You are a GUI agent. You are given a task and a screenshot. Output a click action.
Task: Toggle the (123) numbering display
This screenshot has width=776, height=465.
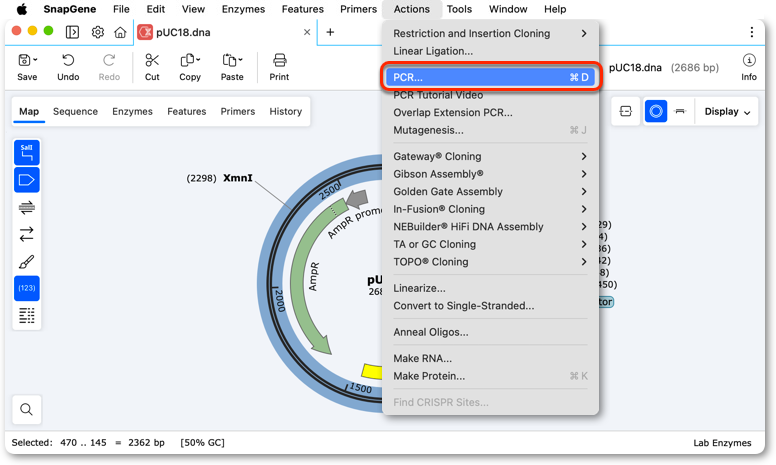tap(27, 288)
